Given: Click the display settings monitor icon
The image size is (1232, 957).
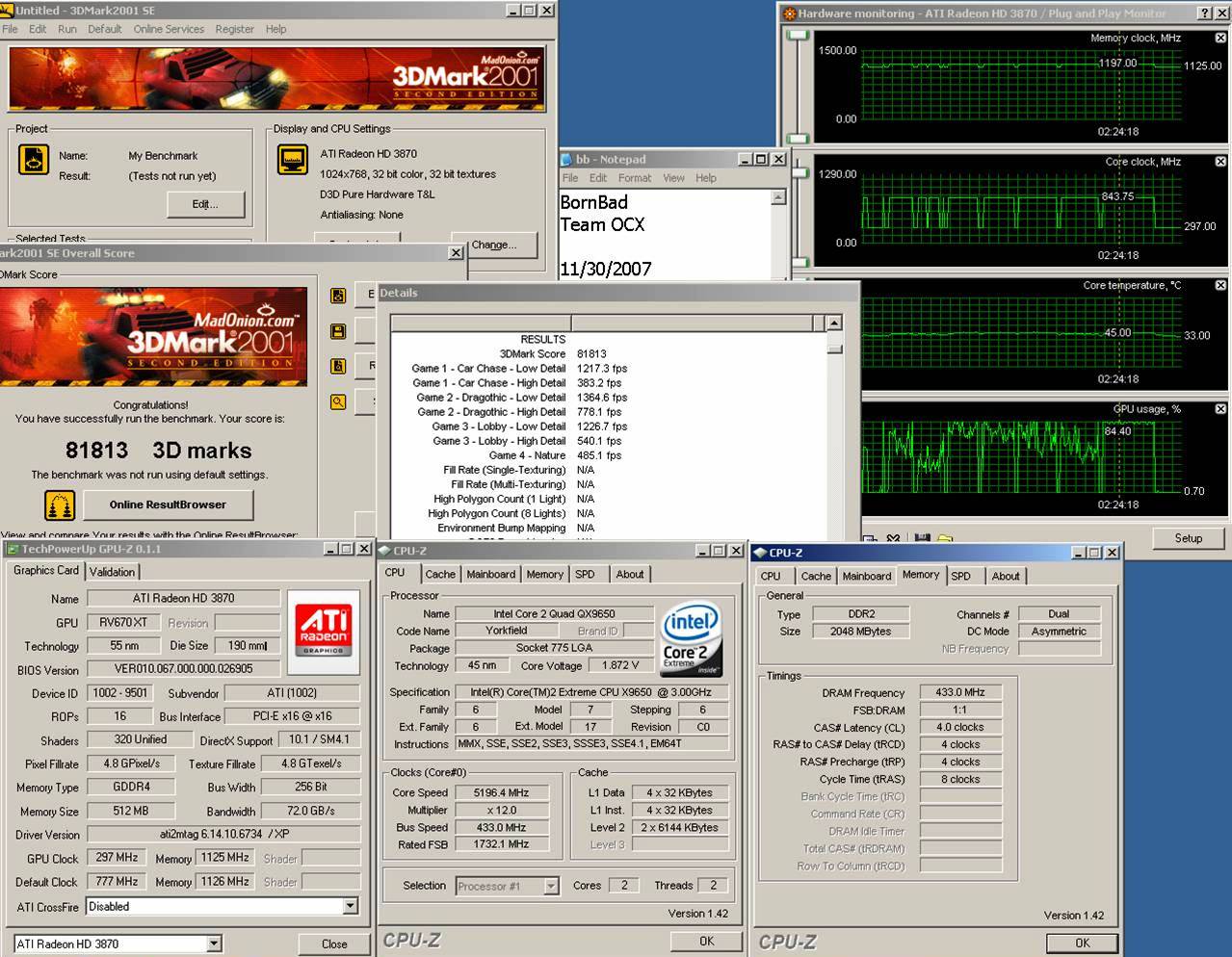Looking at the screenshot, I should point(292,160).
